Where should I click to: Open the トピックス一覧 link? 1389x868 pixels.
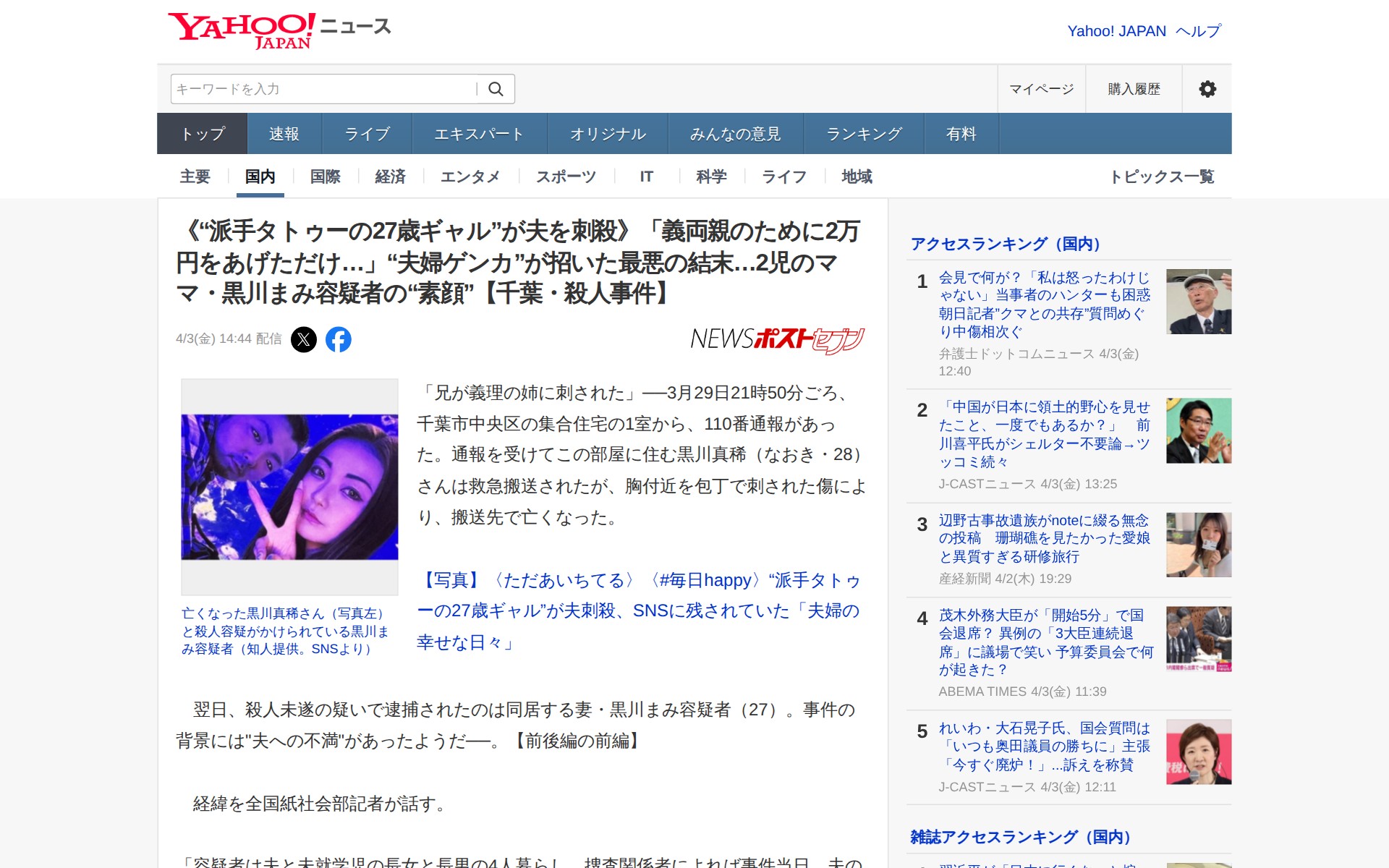(x=1162, y=176)
